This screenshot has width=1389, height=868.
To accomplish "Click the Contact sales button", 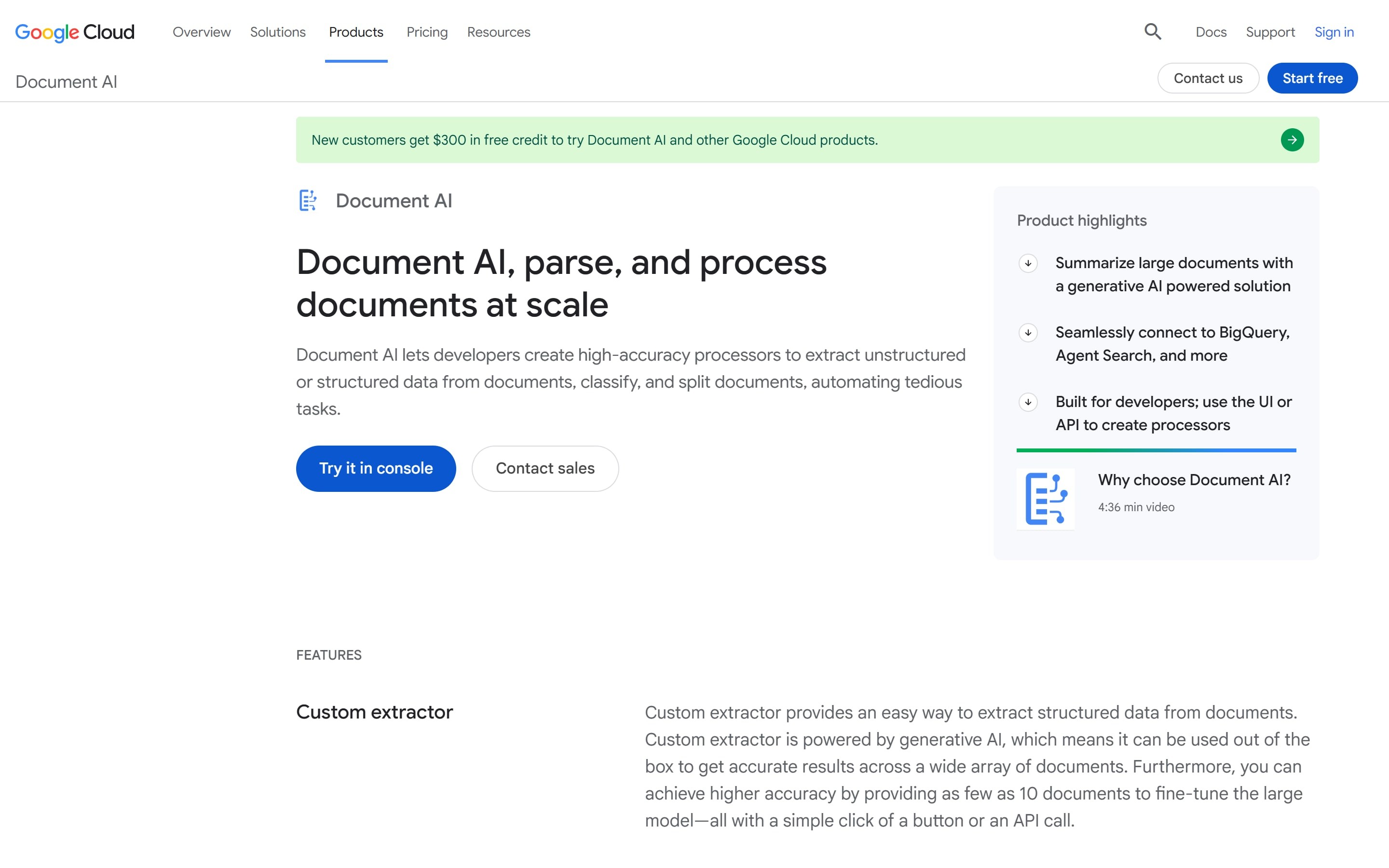I will (545, 468).
